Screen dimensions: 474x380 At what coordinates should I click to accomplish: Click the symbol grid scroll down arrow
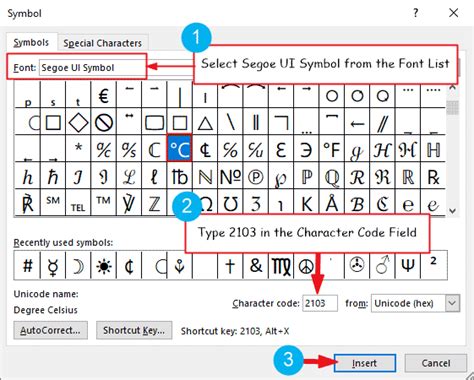pos(452,211)
